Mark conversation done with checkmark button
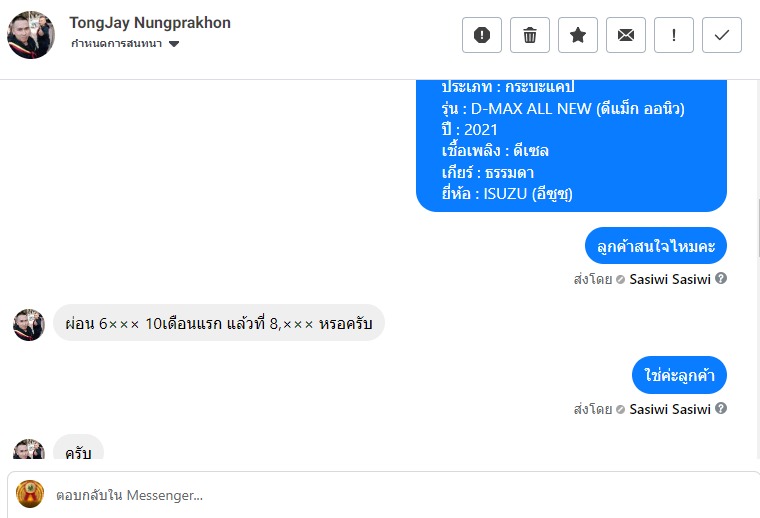The image size is (760, 518). pos(722,35)
